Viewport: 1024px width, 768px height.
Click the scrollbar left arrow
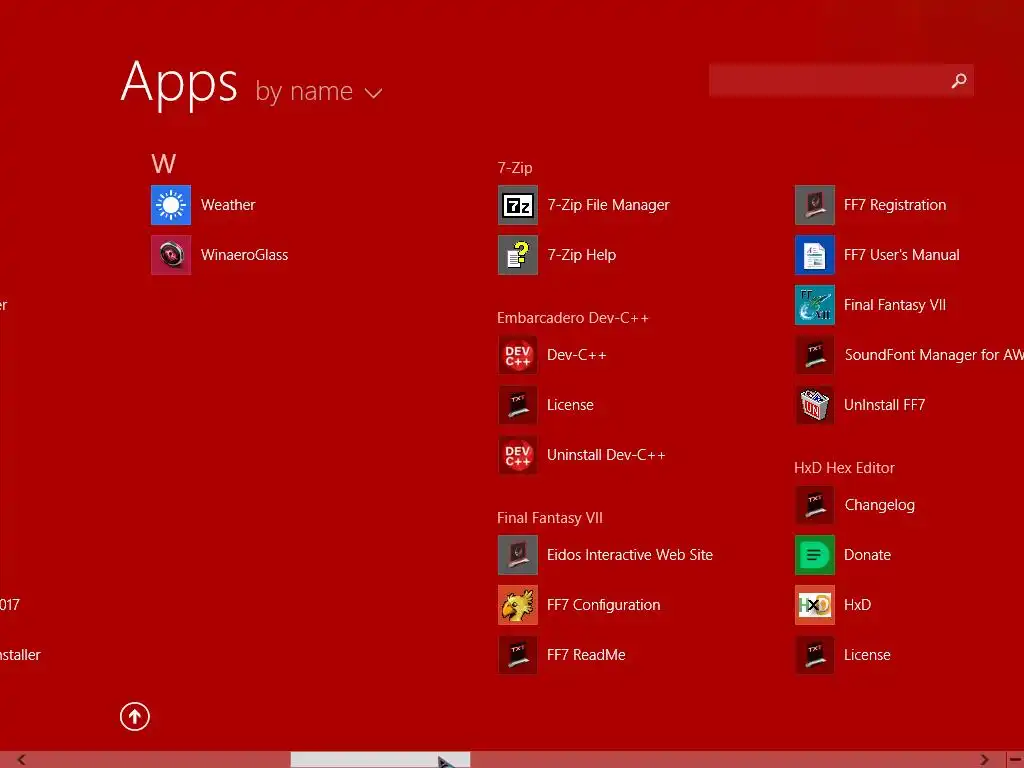tap(22, 760)
